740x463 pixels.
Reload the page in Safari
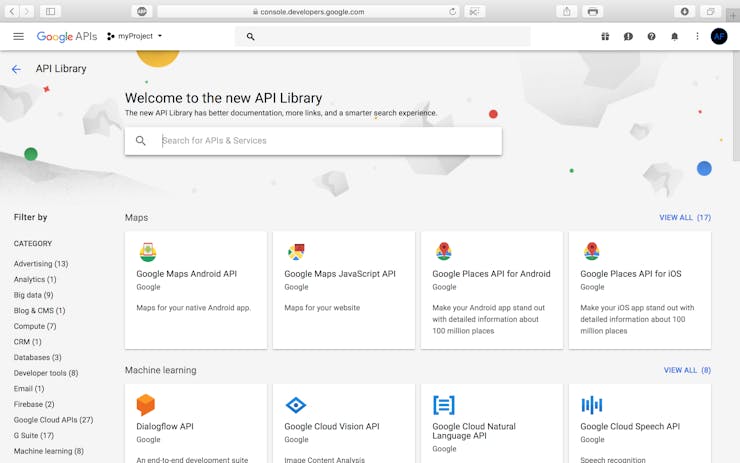coord(452,12)
